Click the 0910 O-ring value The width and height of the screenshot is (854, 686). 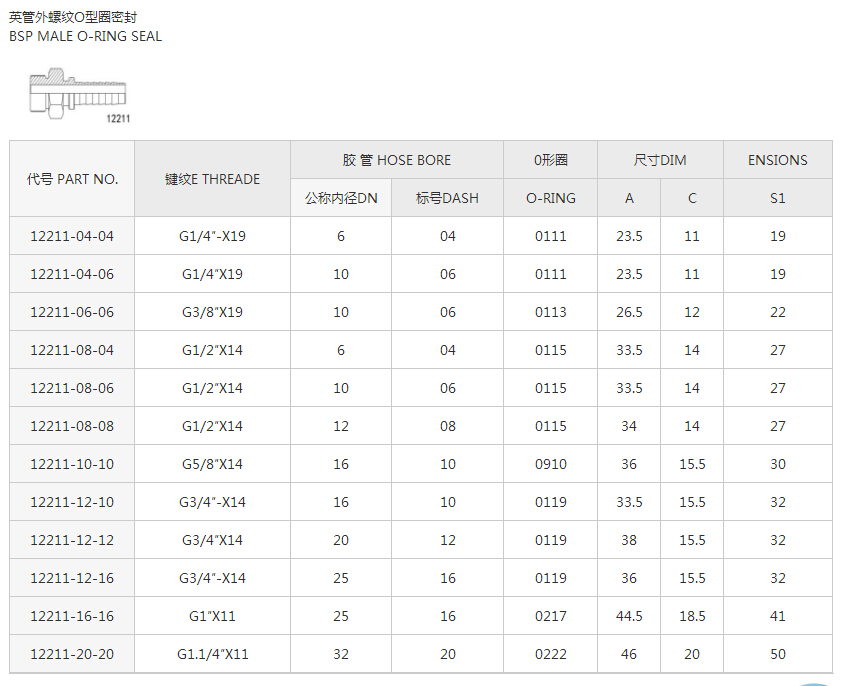[550, 464]
